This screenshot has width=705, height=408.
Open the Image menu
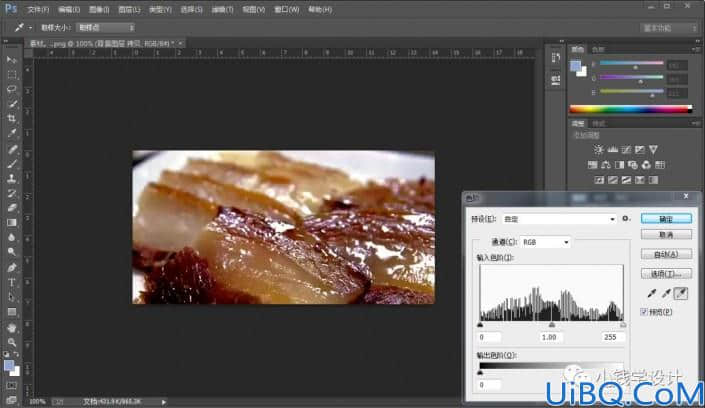[x=99, y=9]
